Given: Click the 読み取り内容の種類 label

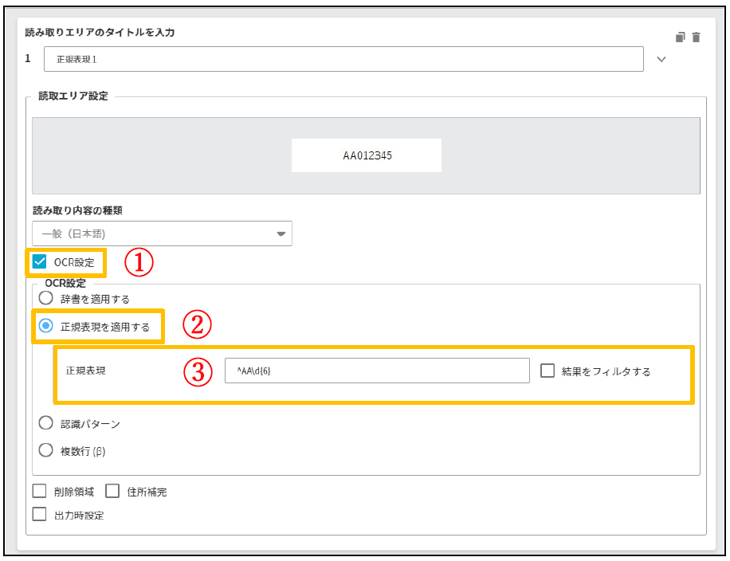Looking at the screenshot, I should (x=84, y=210).
